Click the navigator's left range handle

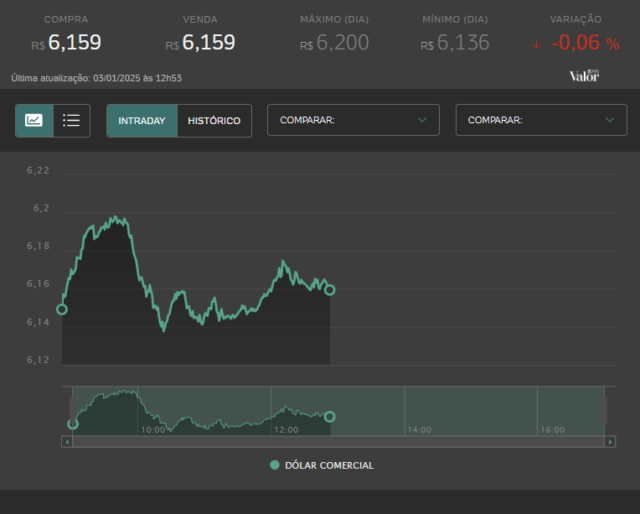(x=72, y=410)
